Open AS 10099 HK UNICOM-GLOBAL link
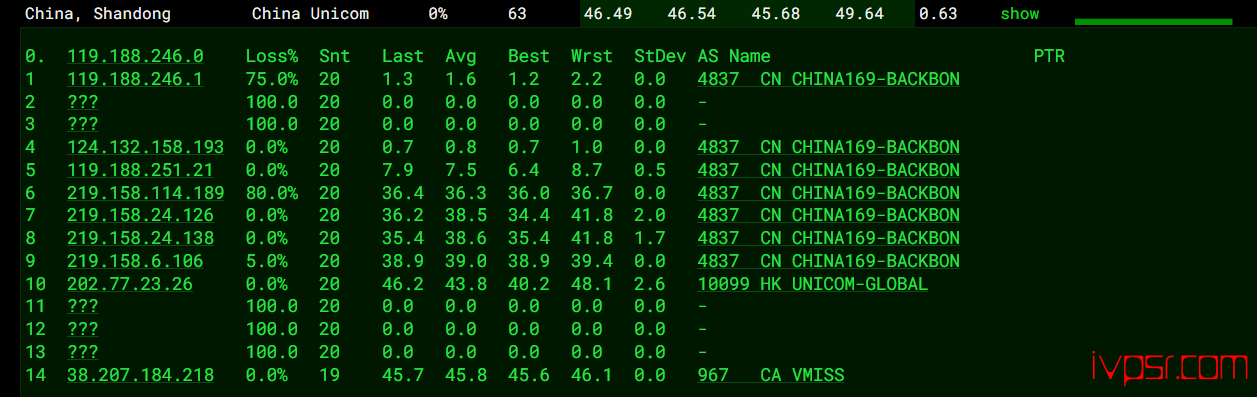 pos(812,284)
